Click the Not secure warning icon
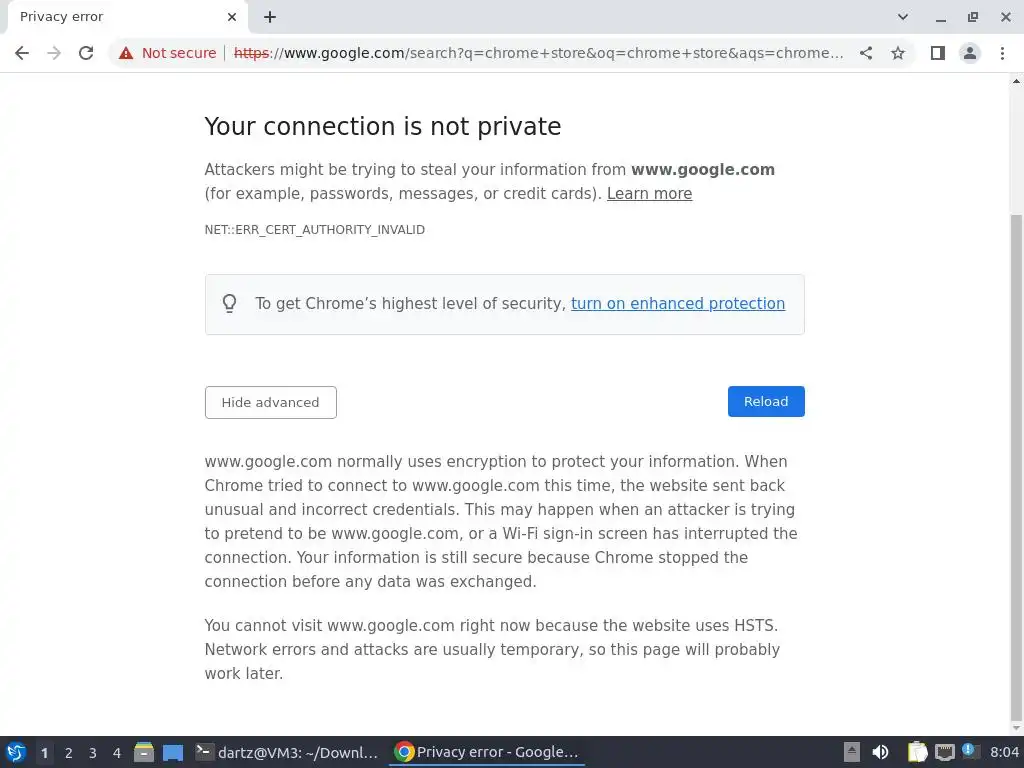The width and height of the screenshot is (1024, 768). tap(126, 53)
